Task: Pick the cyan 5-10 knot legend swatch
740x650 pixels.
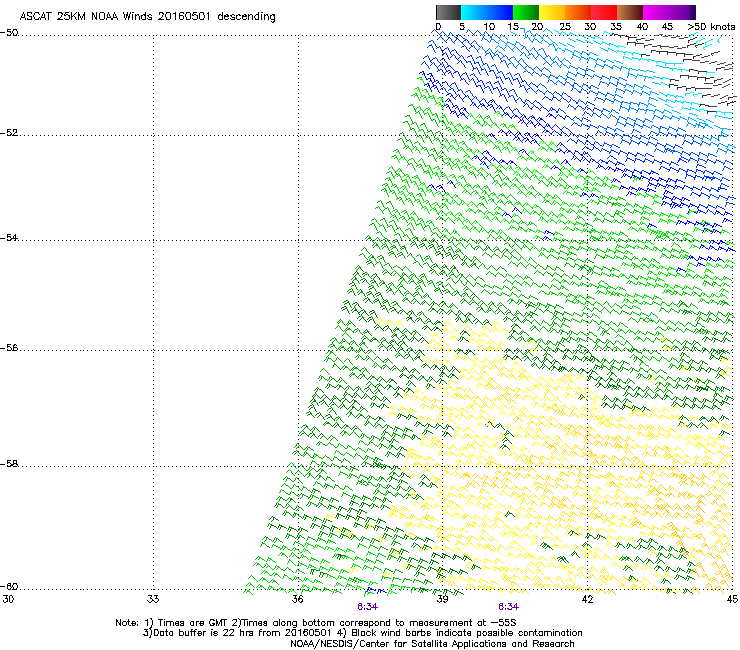Action: (x=474, y=12)
